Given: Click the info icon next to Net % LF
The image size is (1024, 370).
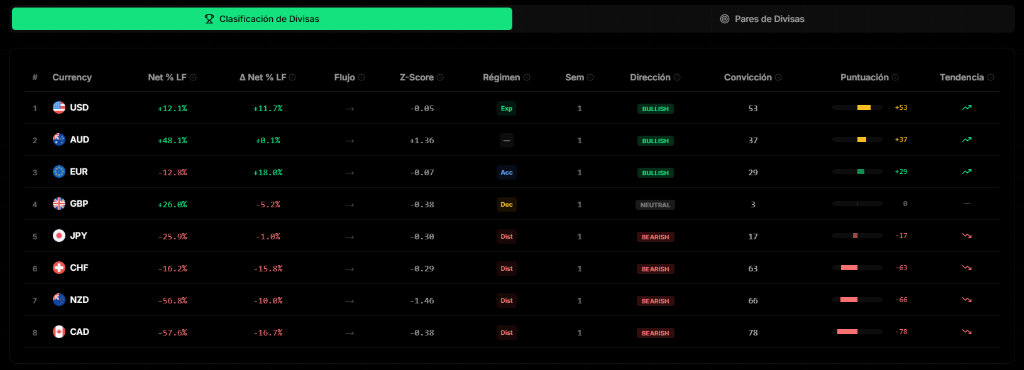Looking at the screenshot, I should 193,78.
